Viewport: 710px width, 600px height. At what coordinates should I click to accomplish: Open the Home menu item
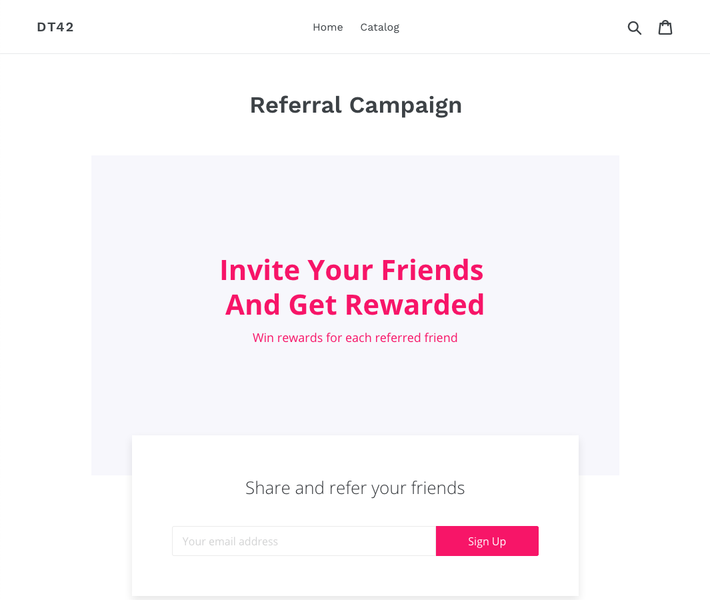(x=328, y=27)
